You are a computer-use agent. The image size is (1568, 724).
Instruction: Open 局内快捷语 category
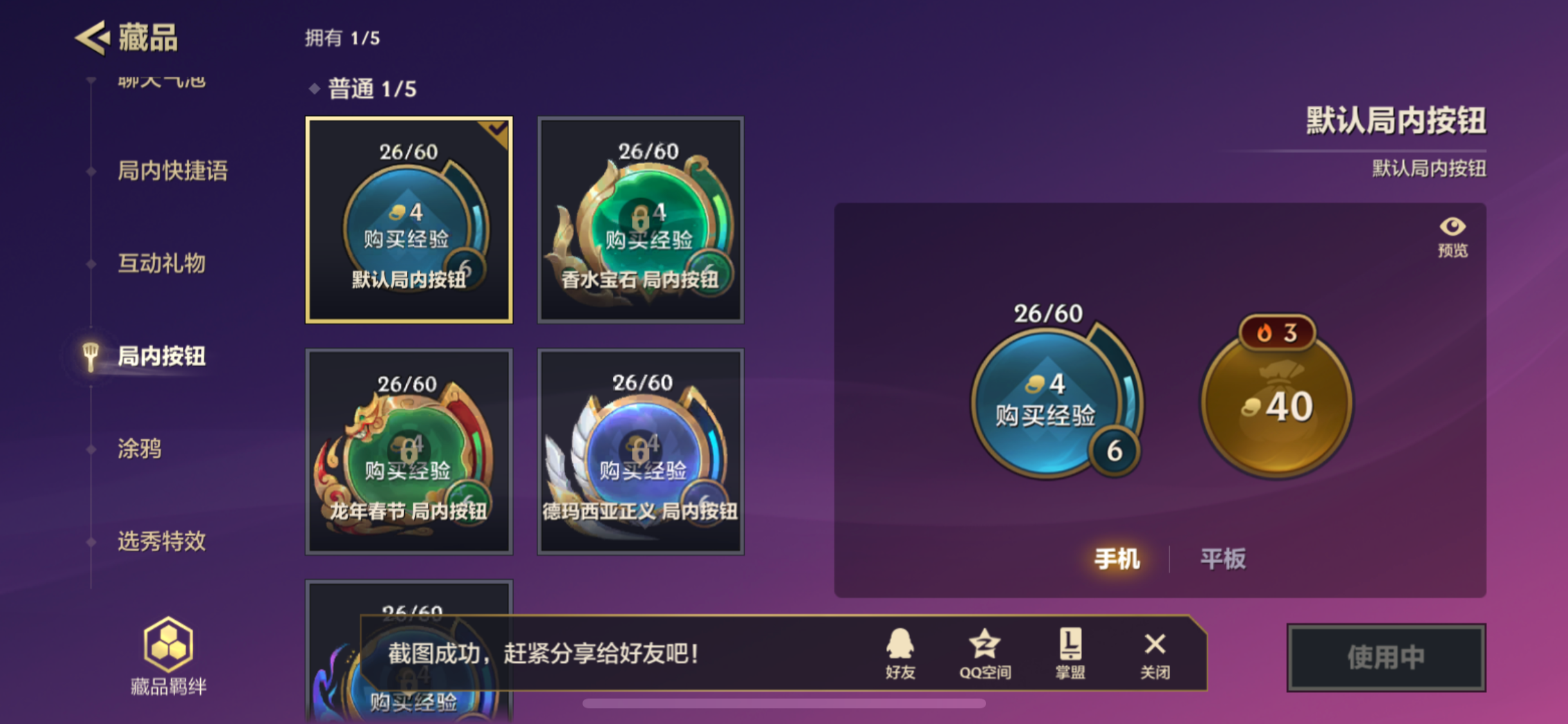[173, 171]
